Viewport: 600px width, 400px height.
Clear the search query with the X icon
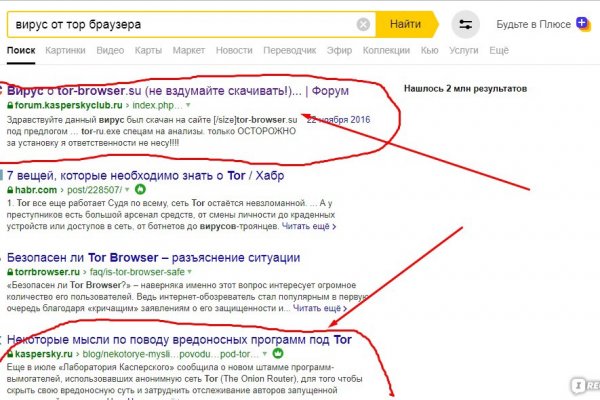(x=363, y=24)
